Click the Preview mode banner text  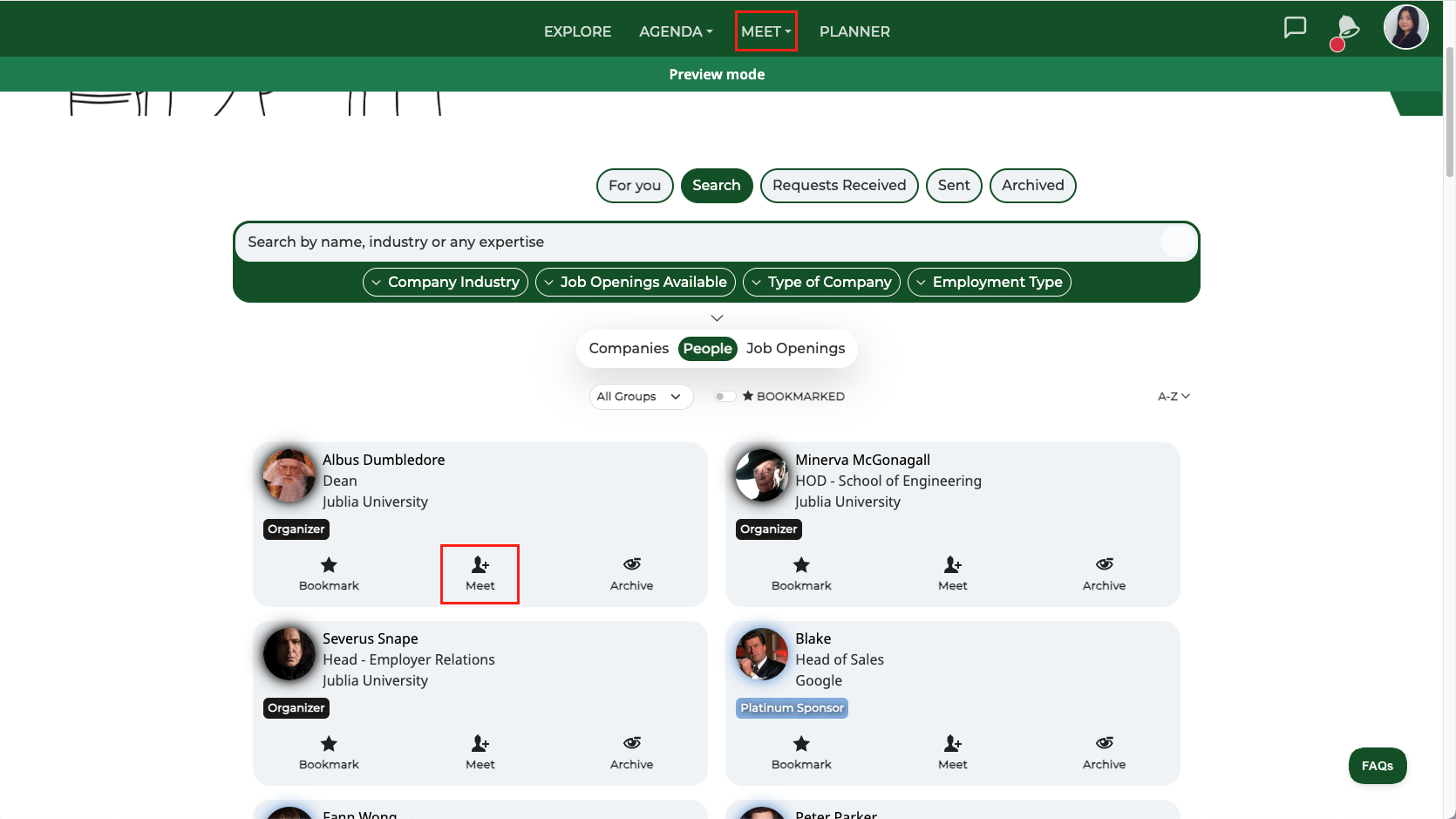[x=717, y=75]
